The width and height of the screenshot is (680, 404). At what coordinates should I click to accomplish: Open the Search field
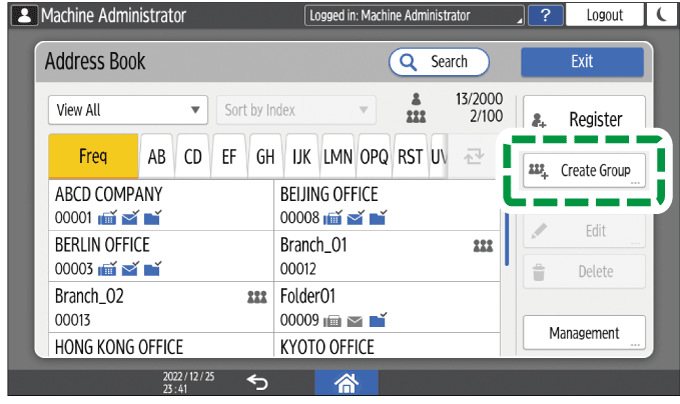(439, 62)
